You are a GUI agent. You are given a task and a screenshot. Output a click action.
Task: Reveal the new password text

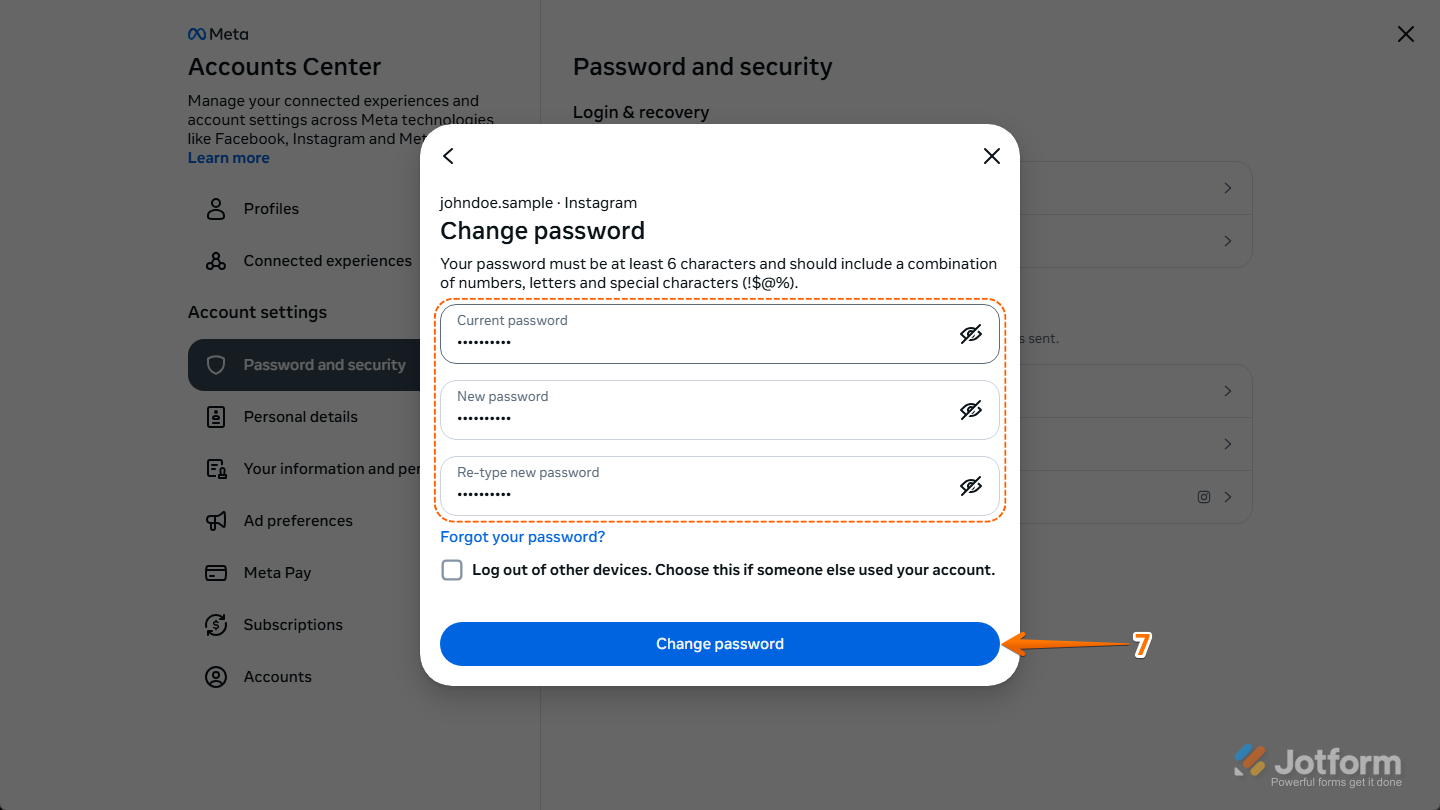pos(970,410)
